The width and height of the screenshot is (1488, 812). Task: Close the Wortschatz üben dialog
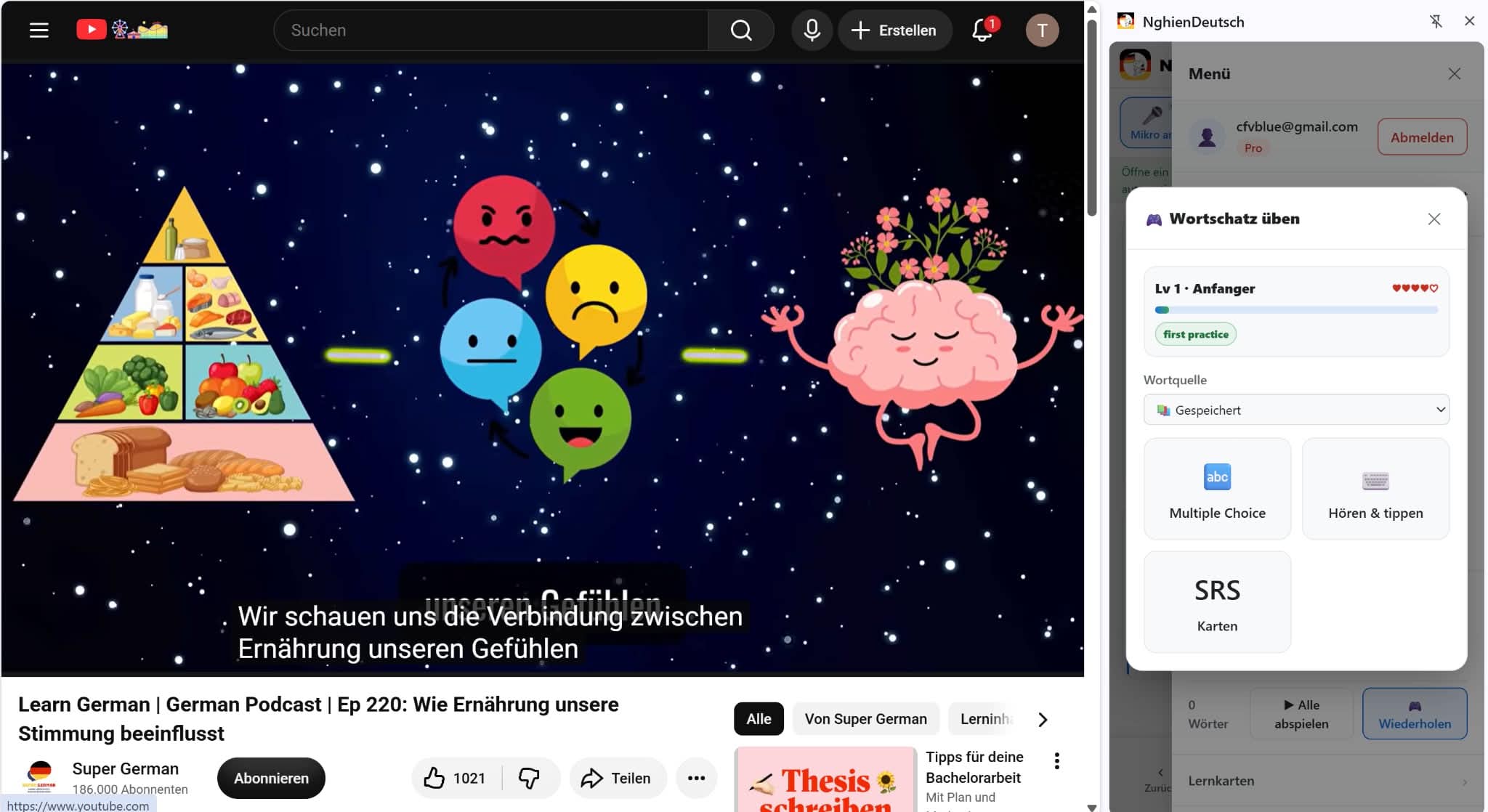click(x=1434, y=219)
